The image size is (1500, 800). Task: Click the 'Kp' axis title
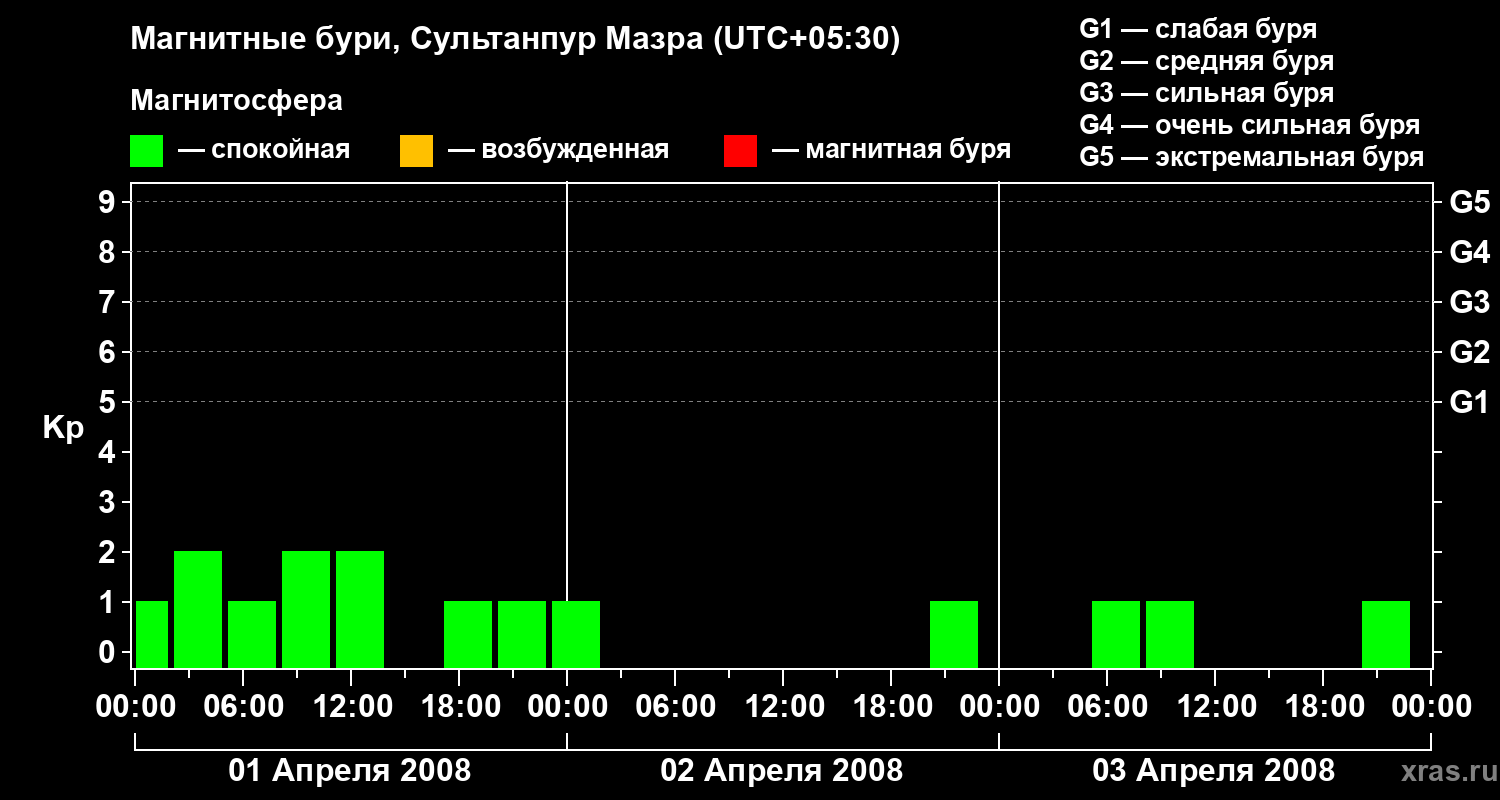pos(64,428)
